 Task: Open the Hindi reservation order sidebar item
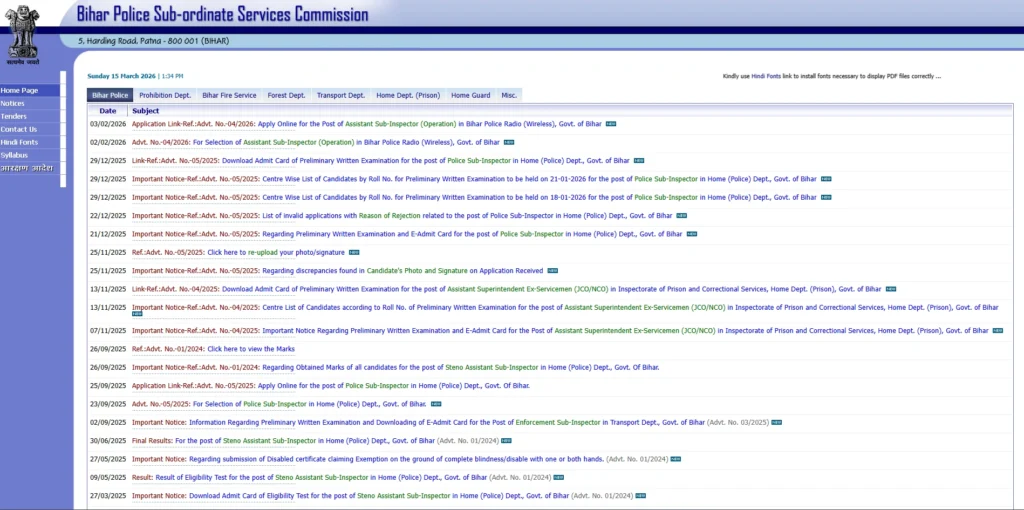pos(30,168)
